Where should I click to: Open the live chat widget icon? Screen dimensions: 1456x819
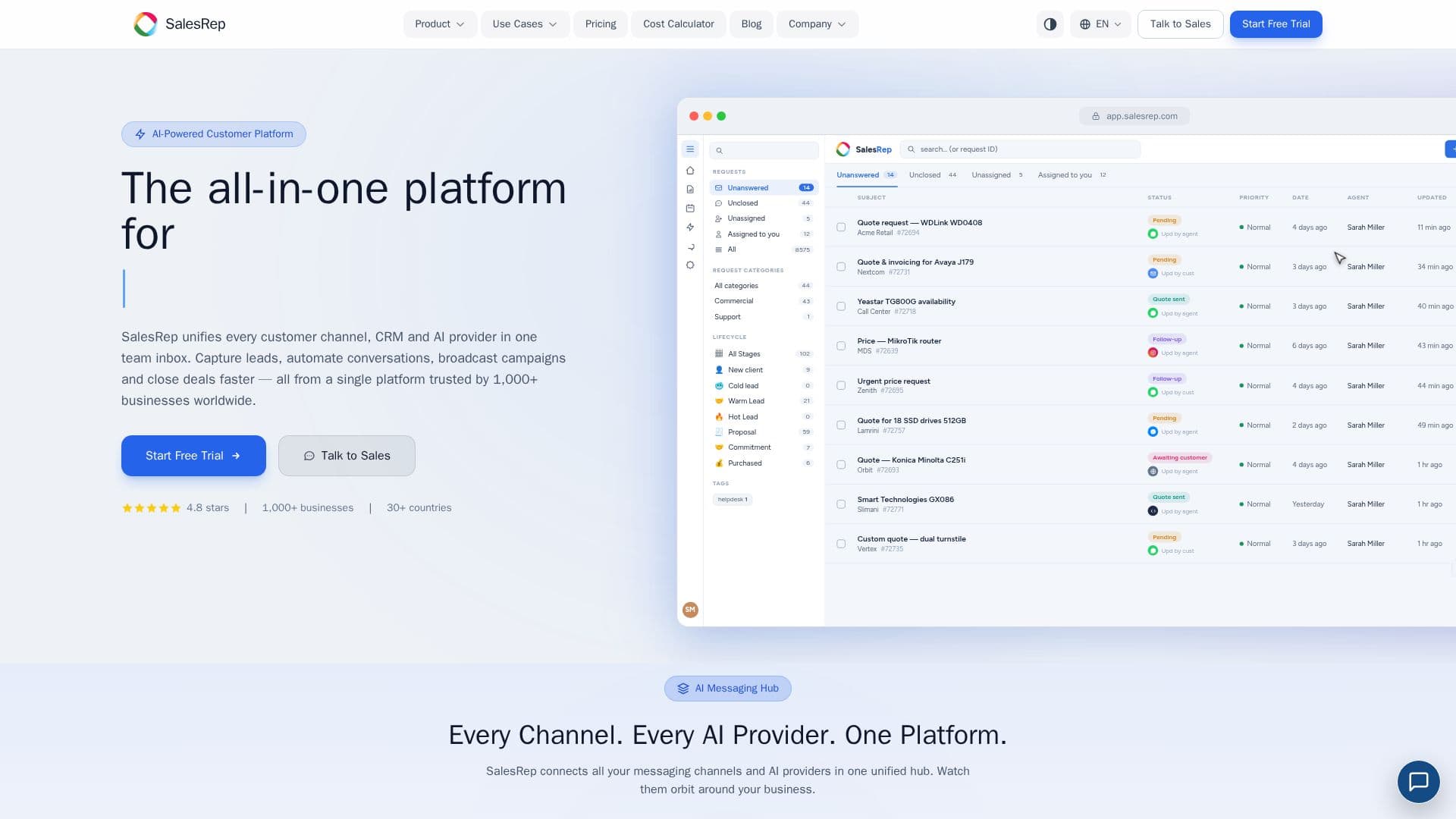[x=1418, y=781]
